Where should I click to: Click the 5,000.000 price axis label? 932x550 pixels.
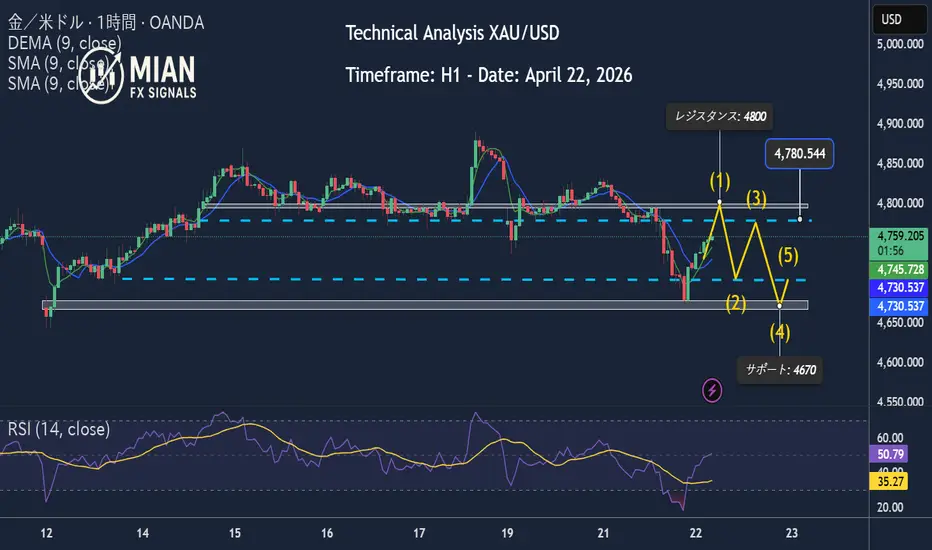(900, 44)
